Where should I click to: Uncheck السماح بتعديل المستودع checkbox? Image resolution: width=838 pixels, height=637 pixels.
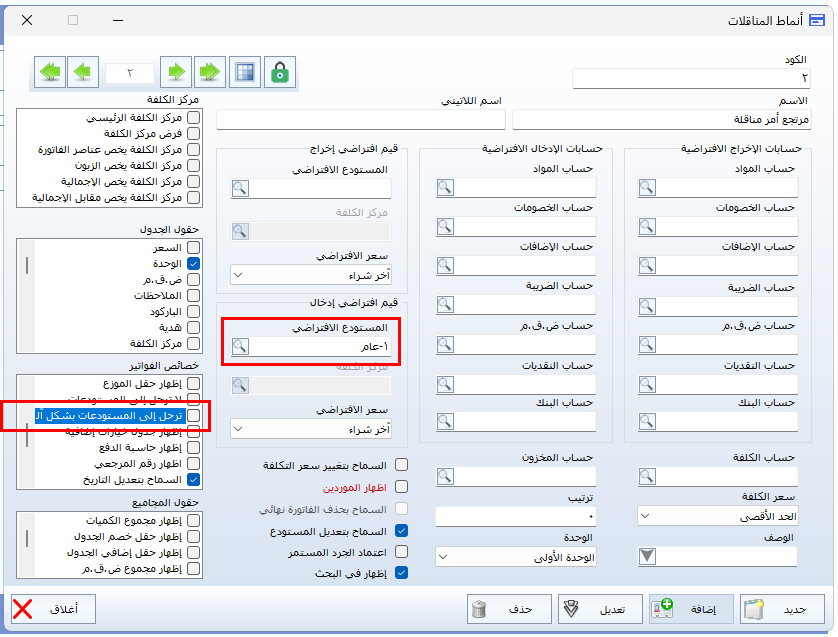coord(402,531)
